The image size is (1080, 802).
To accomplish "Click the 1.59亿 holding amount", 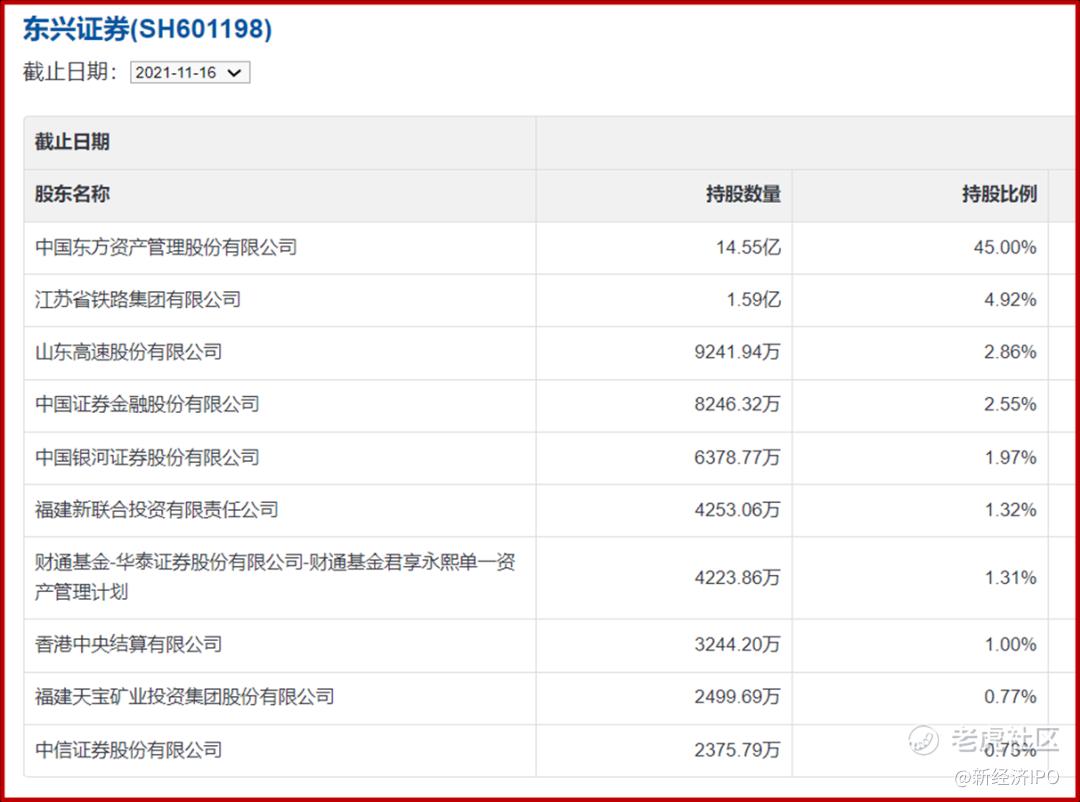I will tap(754, 300).
